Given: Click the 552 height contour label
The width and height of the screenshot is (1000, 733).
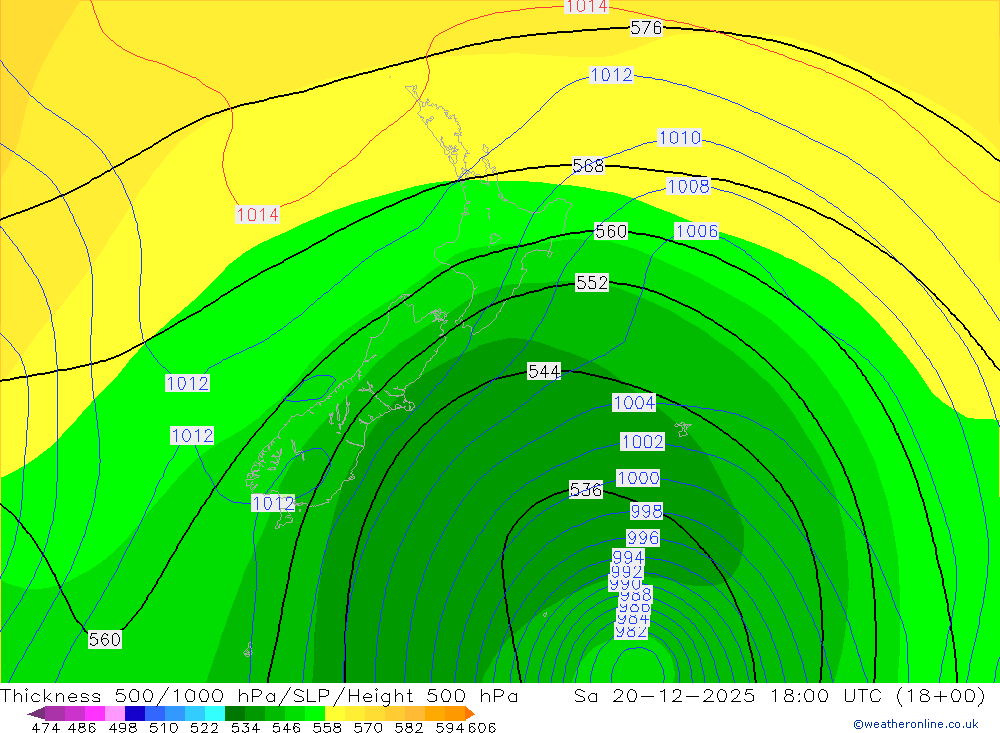Looking at the screenshot, I should pyautogui.click(x=592, y=283).
